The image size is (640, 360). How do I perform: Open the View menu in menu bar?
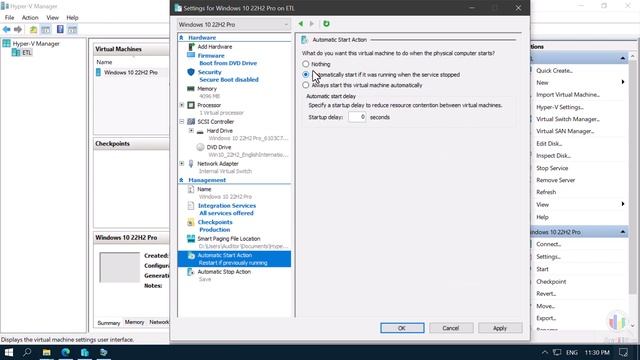point(52,18)
